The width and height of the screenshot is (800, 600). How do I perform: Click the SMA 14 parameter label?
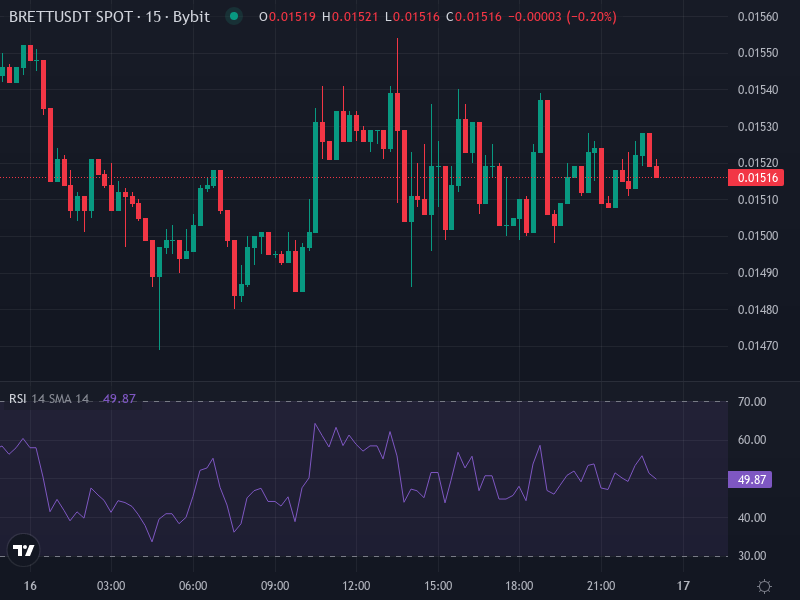click(68, 398)
